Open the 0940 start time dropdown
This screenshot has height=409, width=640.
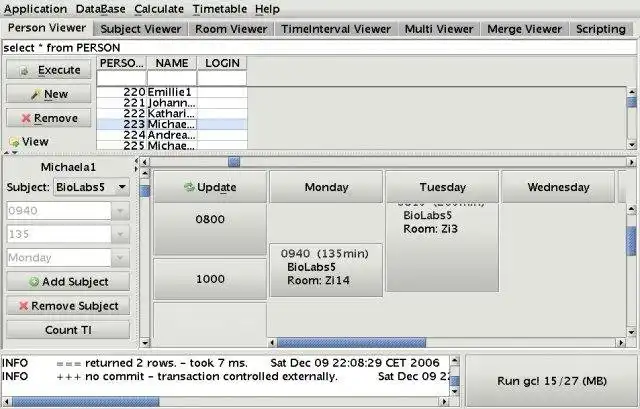[x=120, y=211]
